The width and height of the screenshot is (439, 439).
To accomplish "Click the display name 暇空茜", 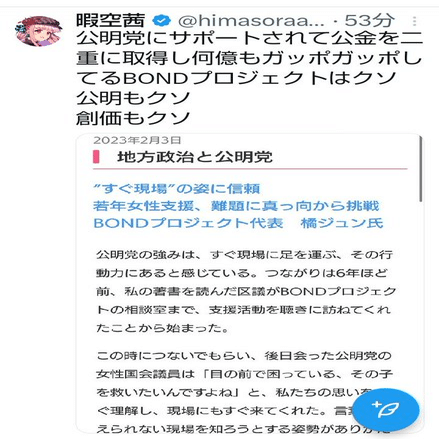I will pos(110,20).
